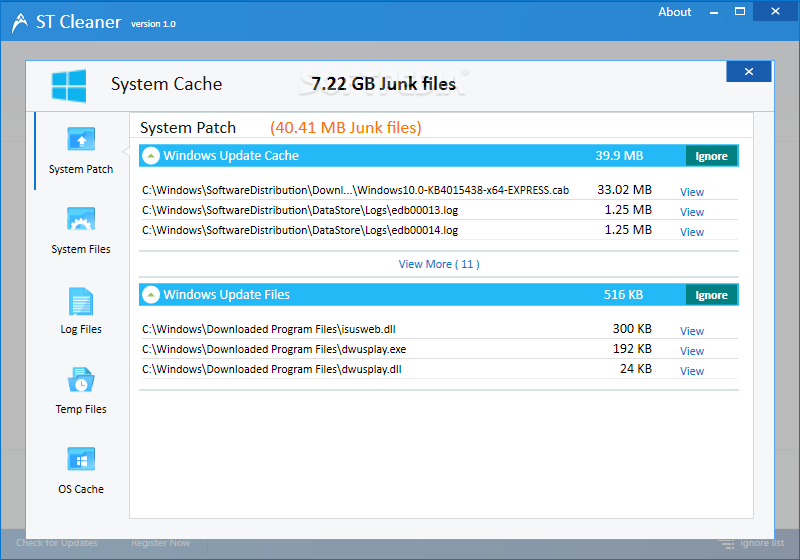The height and width of the screenshot is (560, 800).
Task: Maximize the ST Cleaner window
Action: pyautogui.click(x=740, y=12)
